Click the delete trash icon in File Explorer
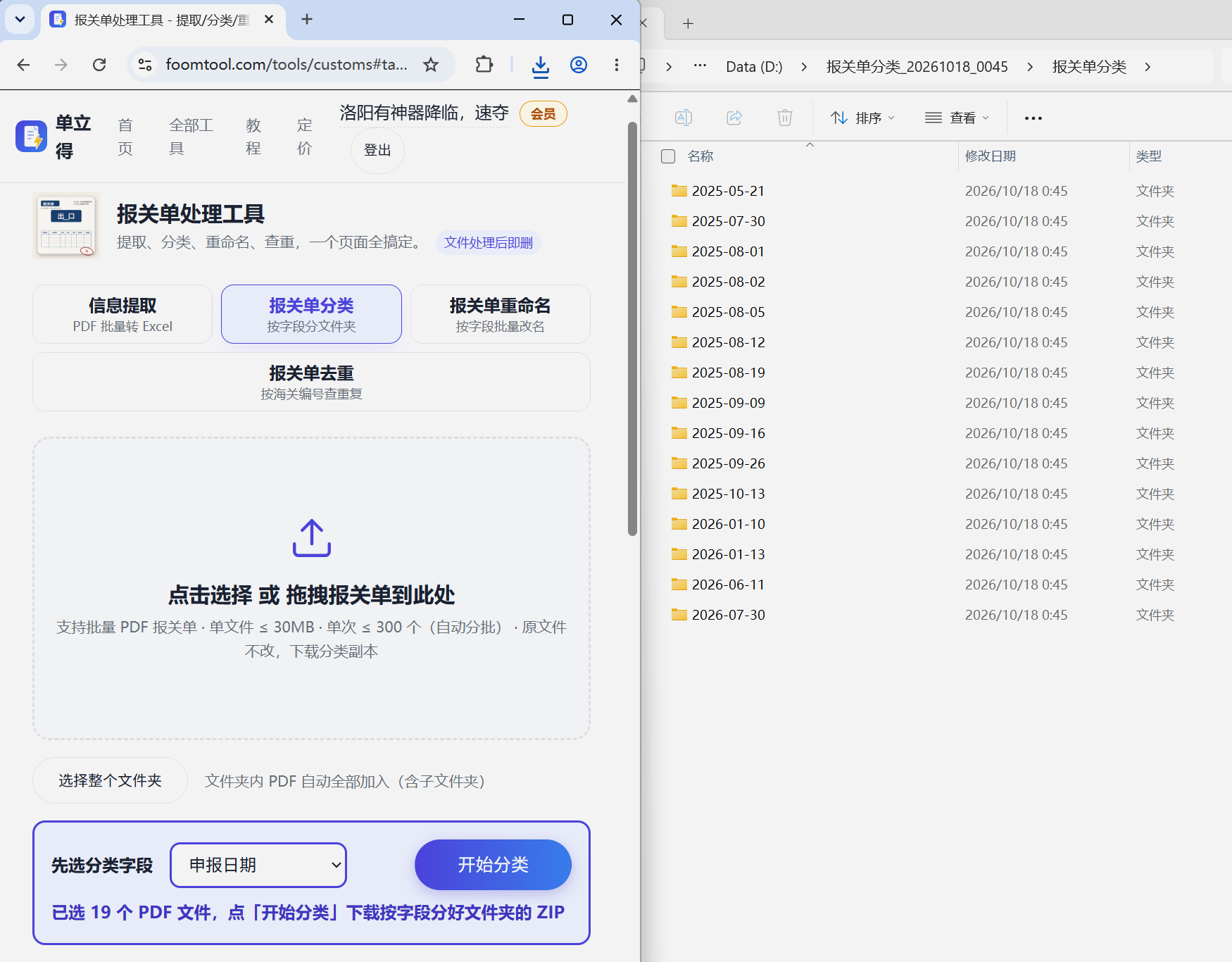Viewport: 1232px width, 962px height. coord(785,118)
